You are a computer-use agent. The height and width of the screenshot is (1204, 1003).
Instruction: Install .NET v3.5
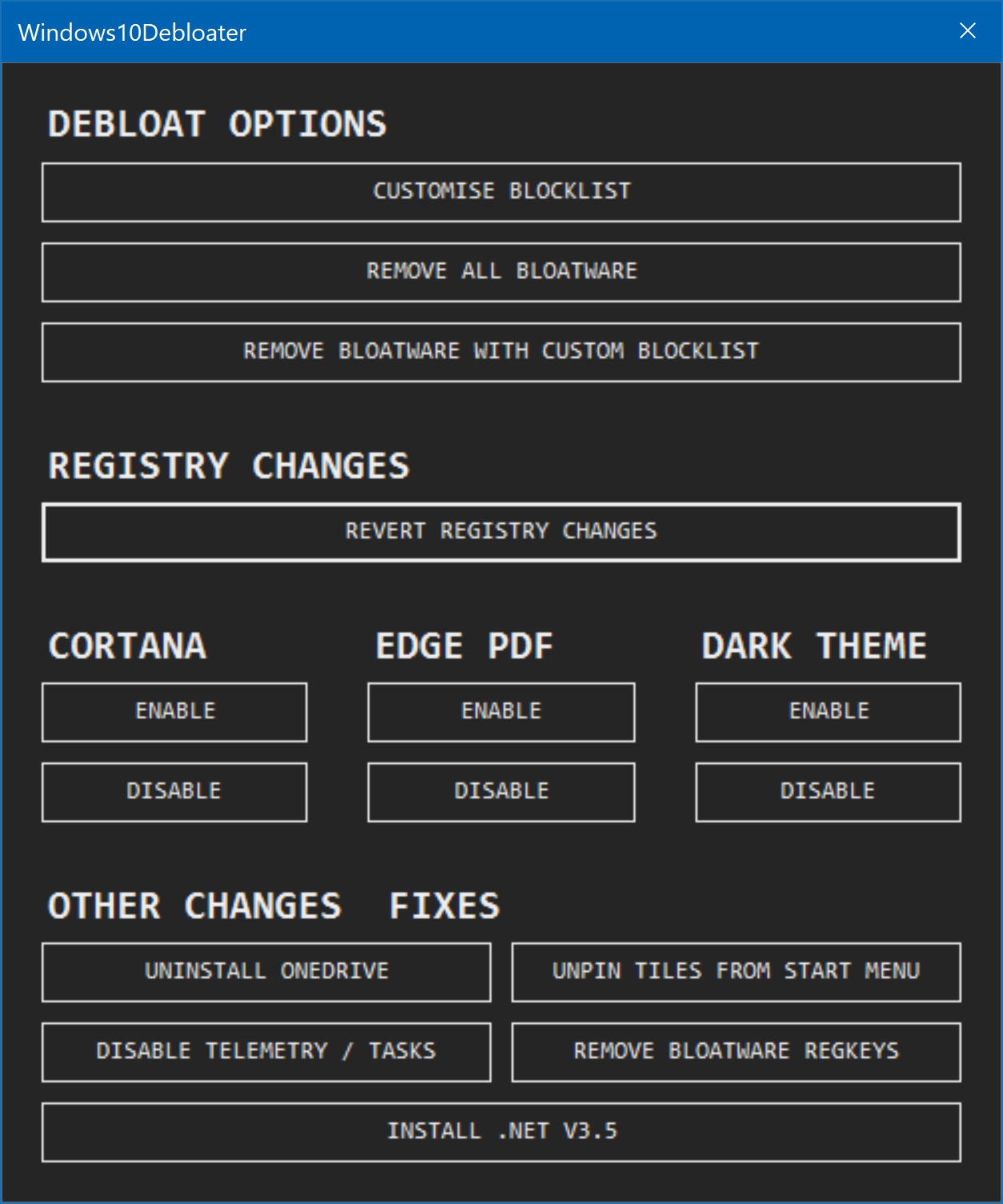point(501,1132)
